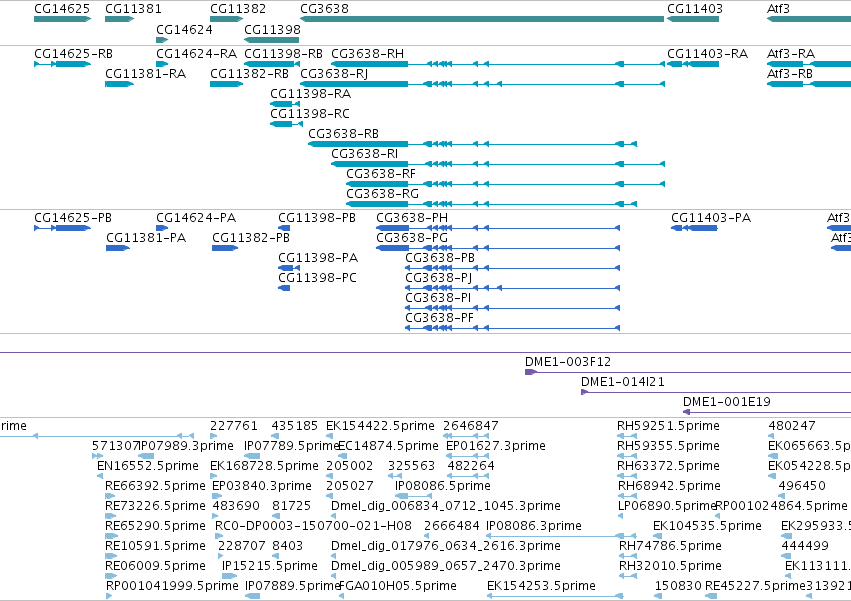
Task: Click EST IP07989.3prime label
Action: 186,446
